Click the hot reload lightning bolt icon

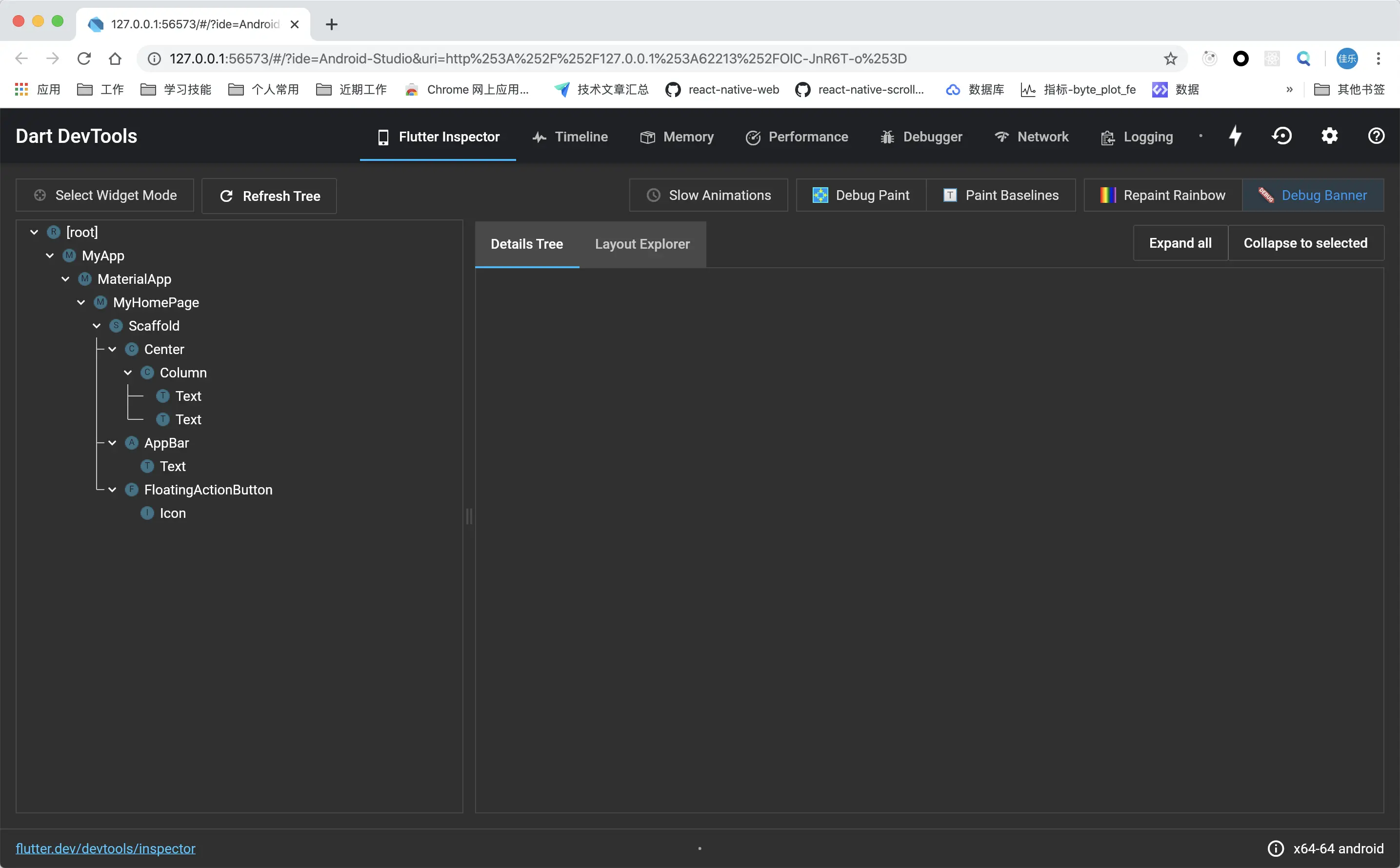tap(1235, 136)
